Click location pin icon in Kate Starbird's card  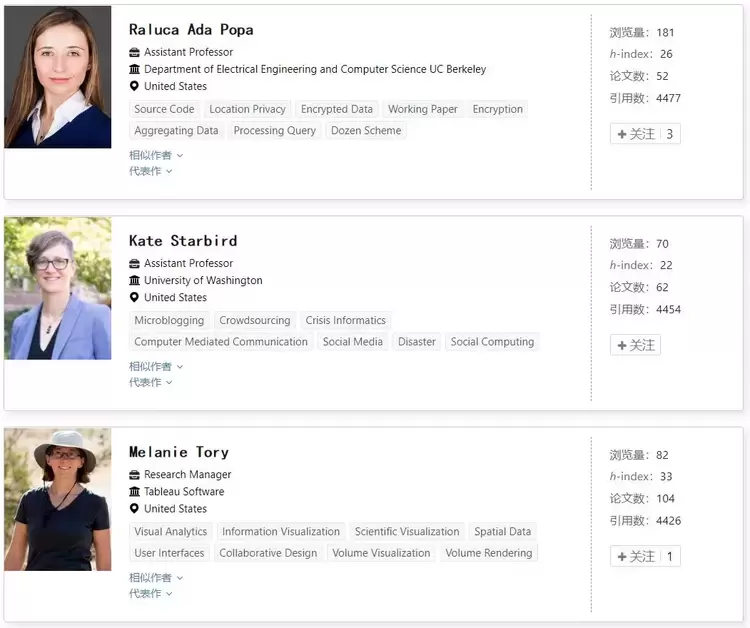point(135,298)
